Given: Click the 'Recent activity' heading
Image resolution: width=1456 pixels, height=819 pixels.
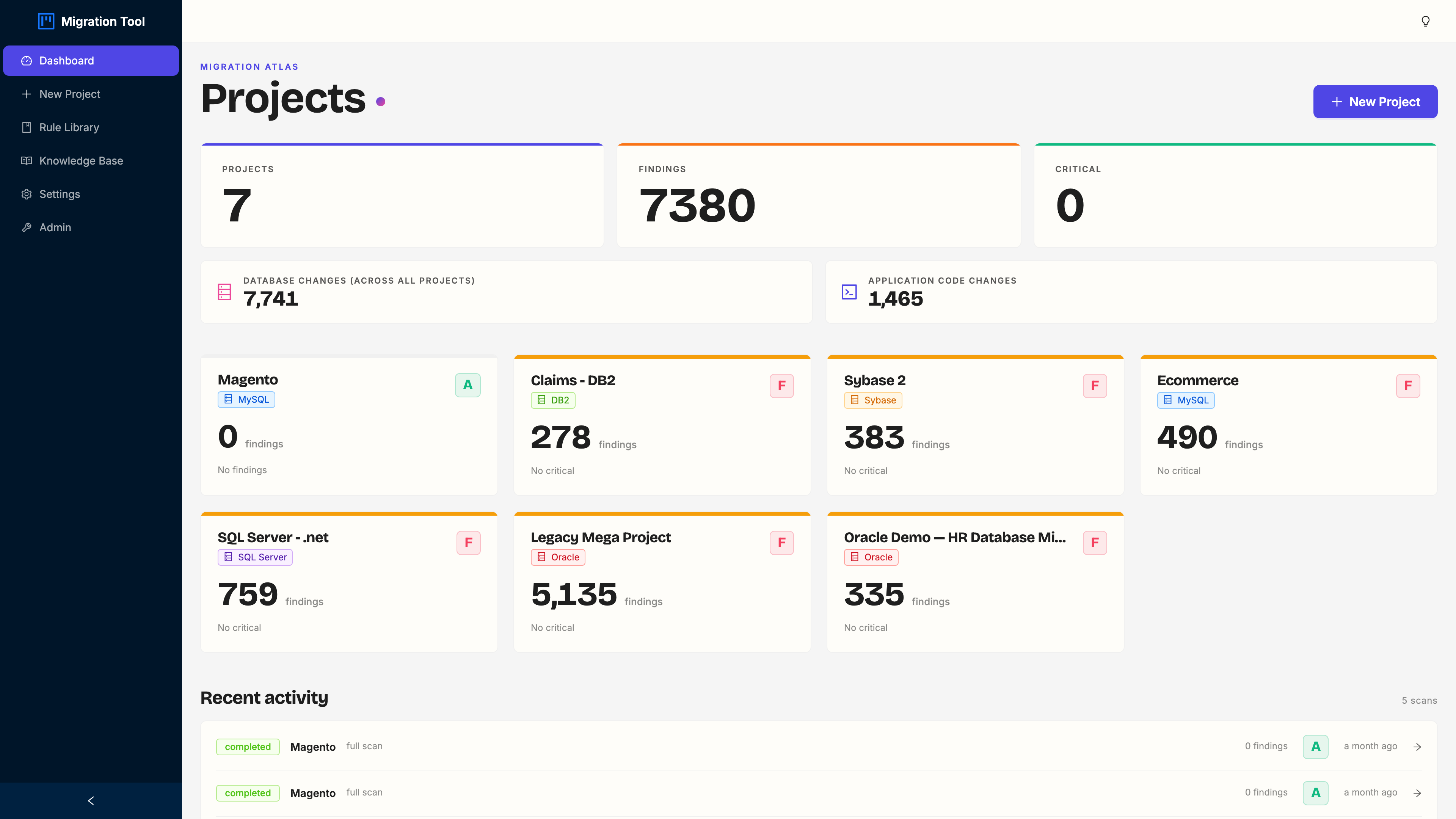Looking at the screenshot, I should point(264,698).
